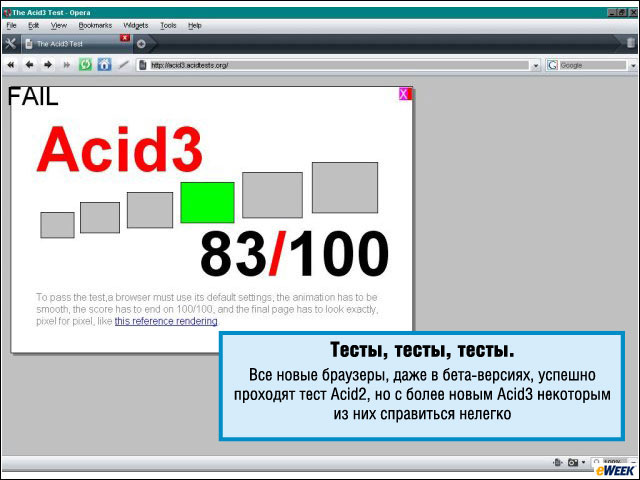Click the magenta X box on page
Image resolution: width=640 pixels, height=480 pixels.
[405, 94]
